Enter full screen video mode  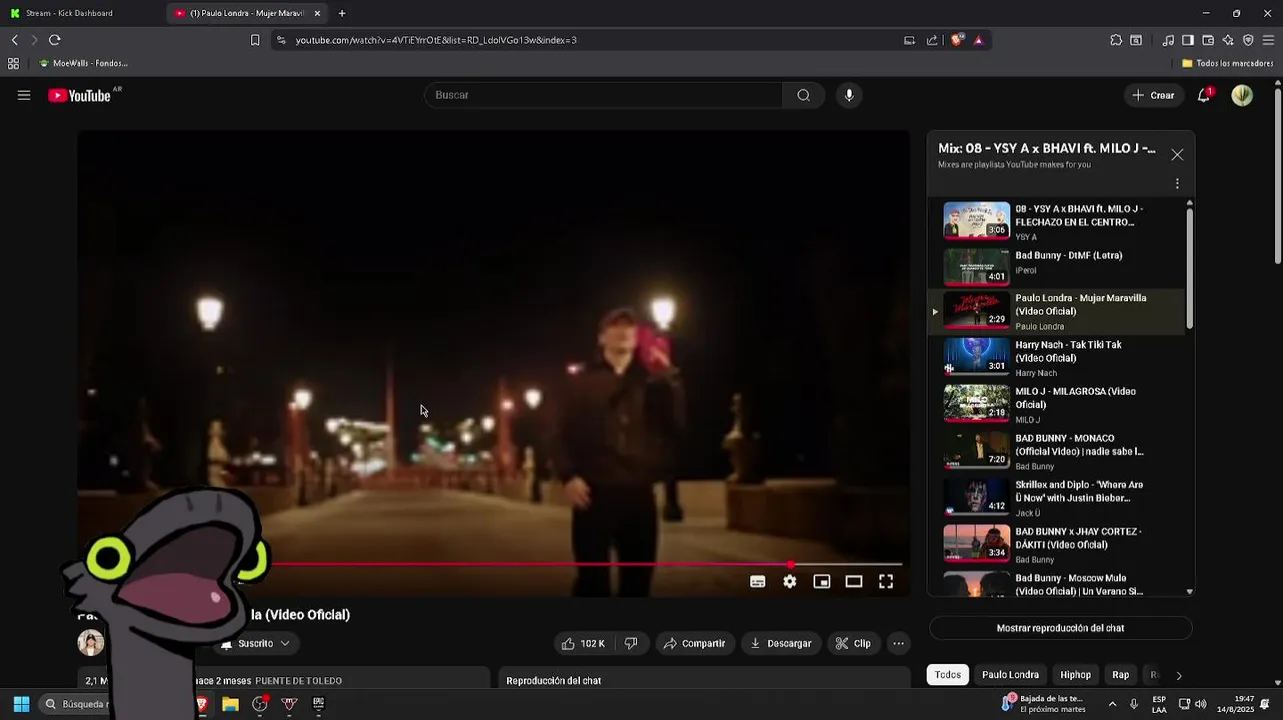pos(886,581)
